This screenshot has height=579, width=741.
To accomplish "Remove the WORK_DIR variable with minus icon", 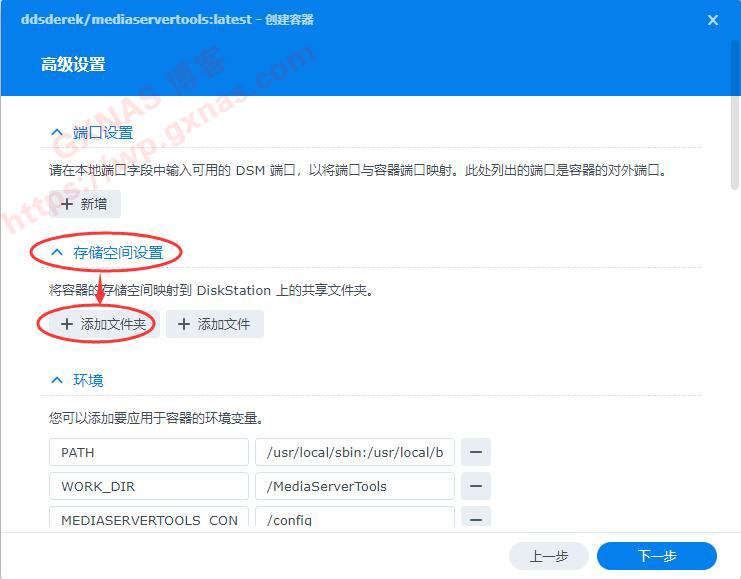I will tap(475, 487).
